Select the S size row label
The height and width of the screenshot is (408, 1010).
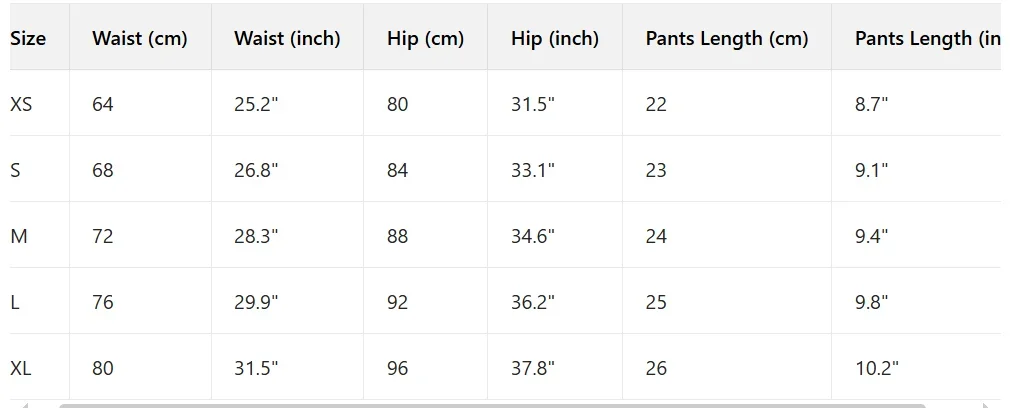coord(16,170)
